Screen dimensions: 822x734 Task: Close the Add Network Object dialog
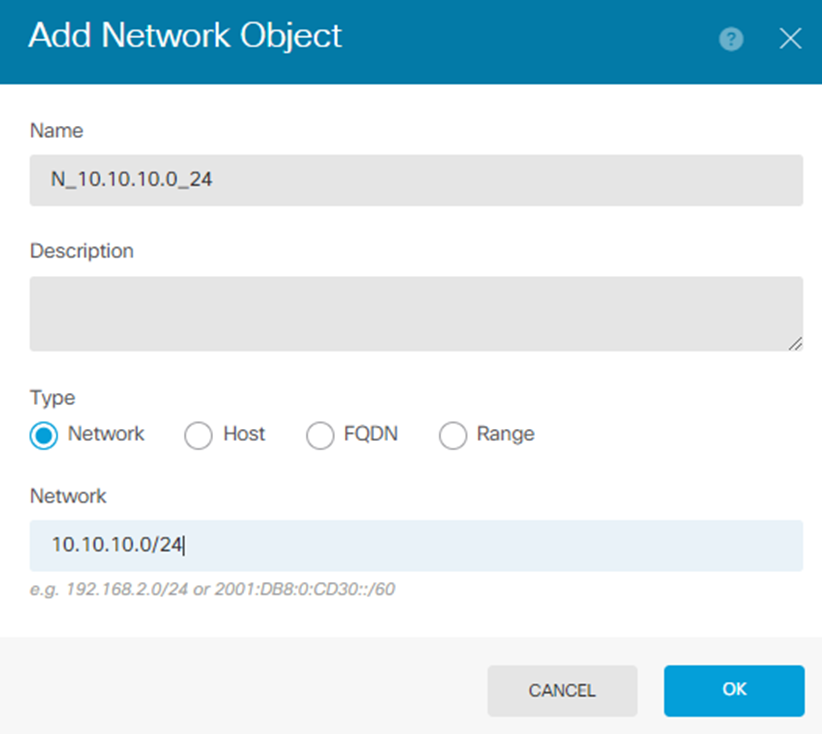[790, 39]
